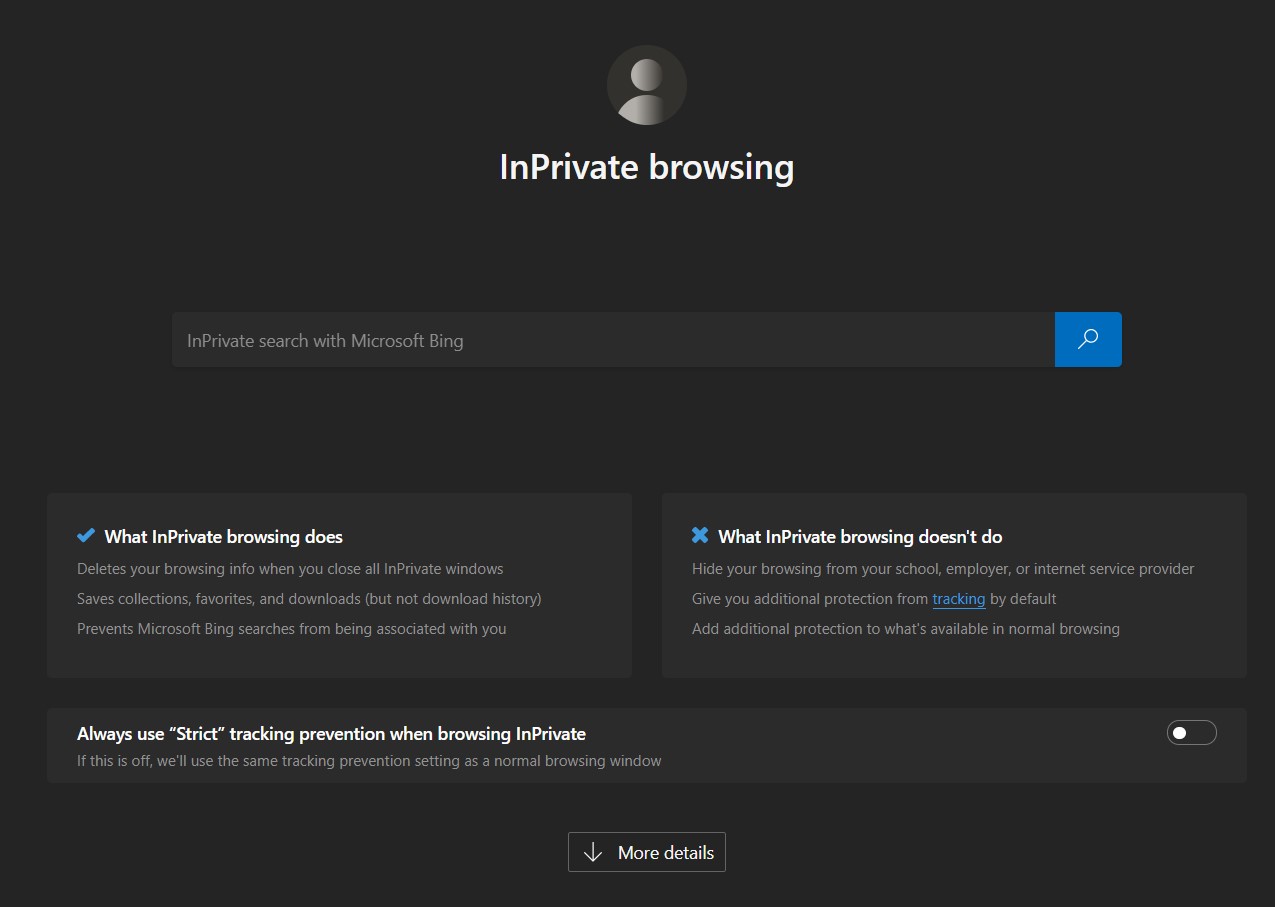Screen dimensions: 1275x907
Task: Enable Strict tracking prevention toggle
Action: 1191,733
